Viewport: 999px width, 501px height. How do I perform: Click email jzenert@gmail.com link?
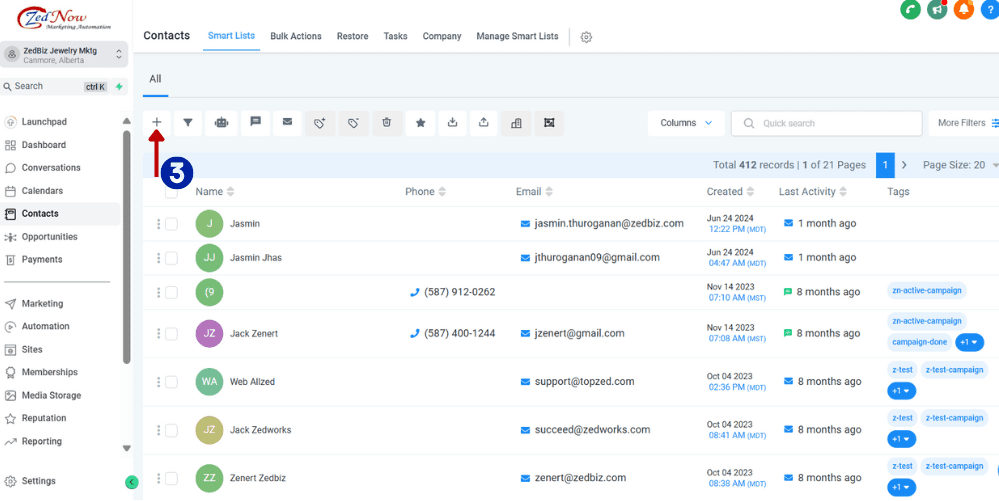coord(578,334)
